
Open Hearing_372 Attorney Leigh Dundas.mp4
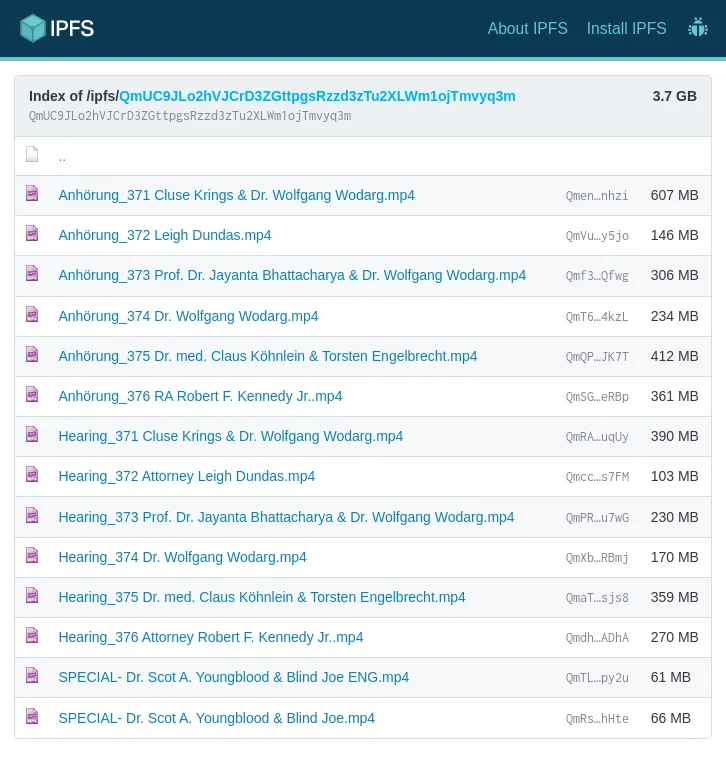186,476
